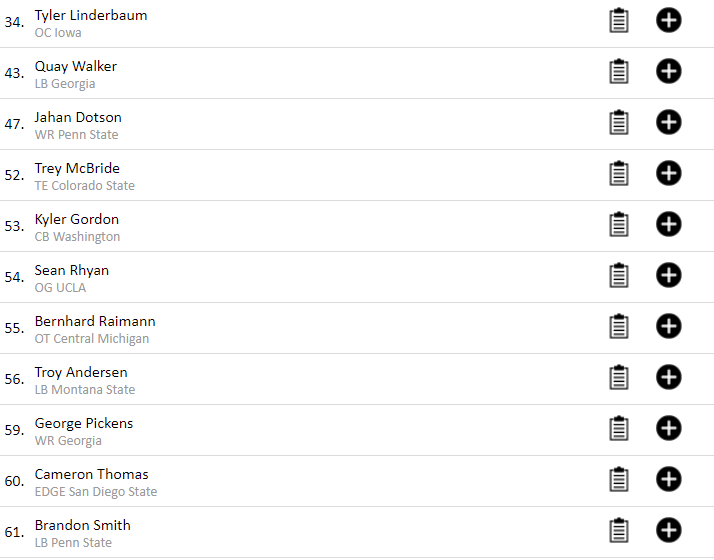714x560 pixels.
Task: Open the clipboard icon beside Jahan Dotson
Action: [619, 122]
